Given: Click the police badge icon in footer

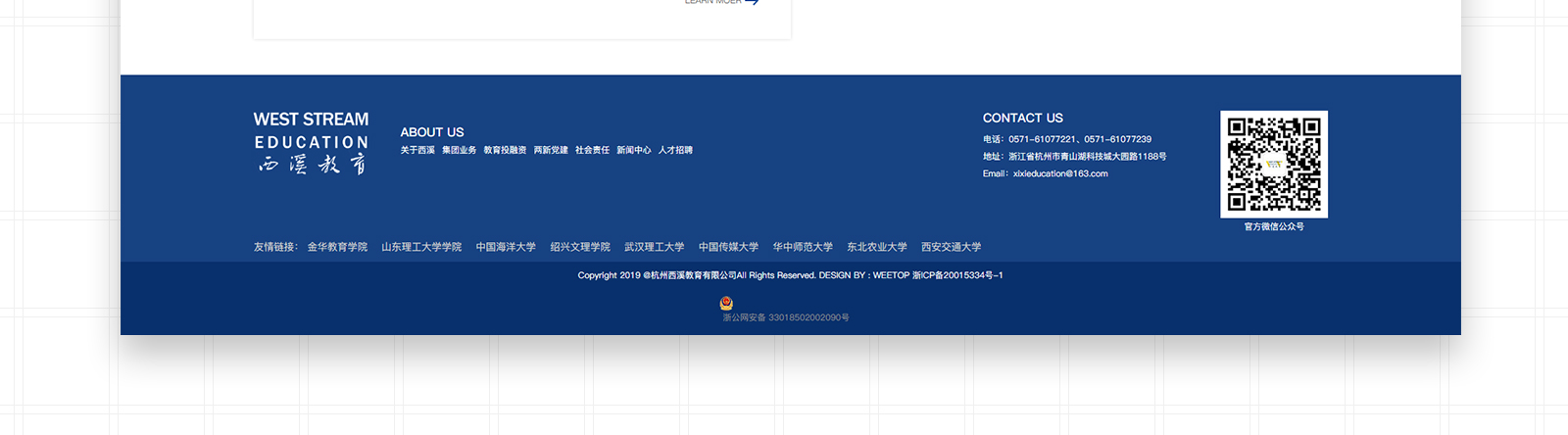Looking at the screenshot, I should coord(726,303).
